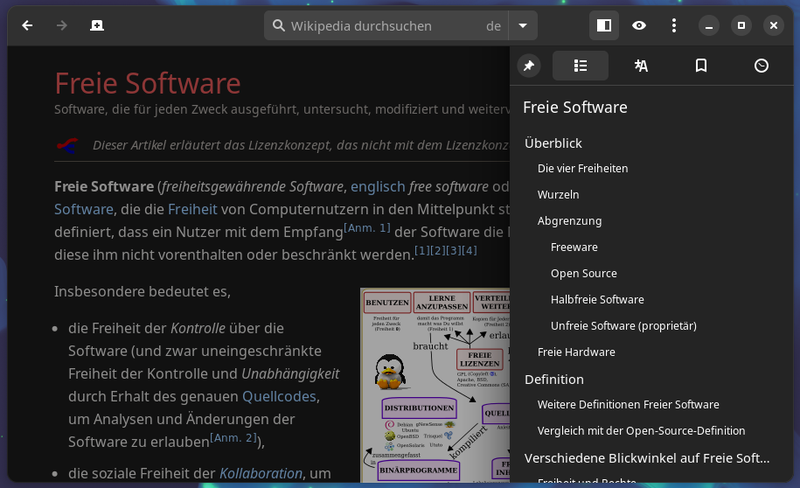Click the eye view options icon
The height and width of the screenshot is (488, 800).
point(639,26)
